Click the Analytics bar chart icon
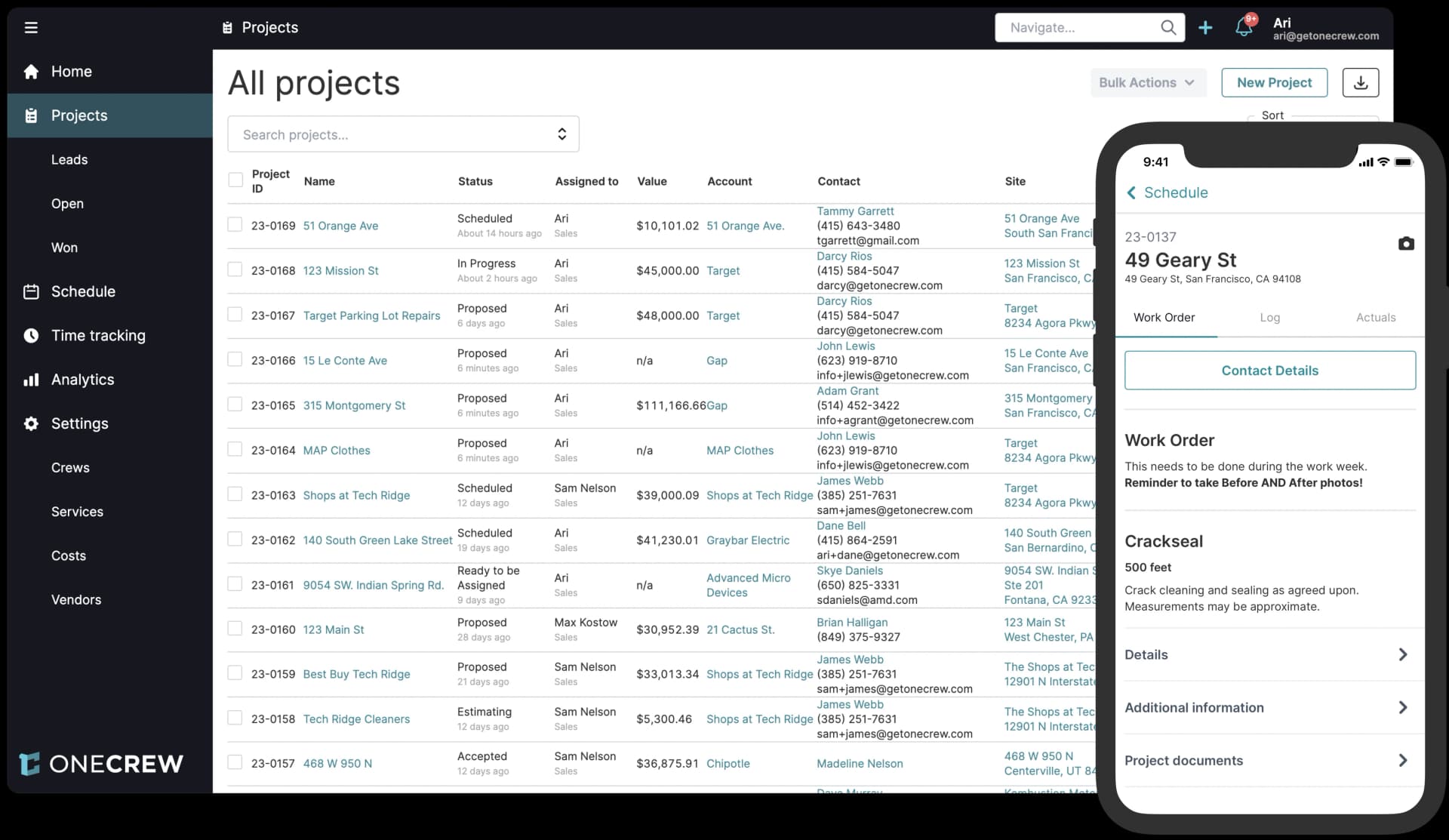1449x840 pixels. pyautogui.click(x=31, y=380)
